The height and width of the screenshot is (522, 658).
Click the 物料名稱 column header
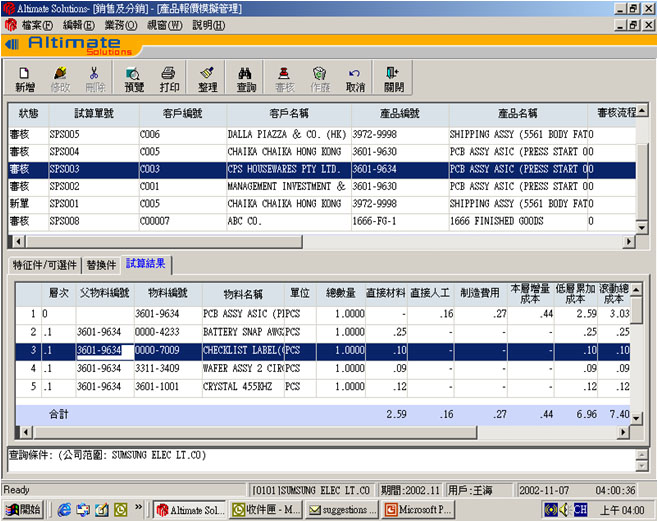click(x=243, y=294)
